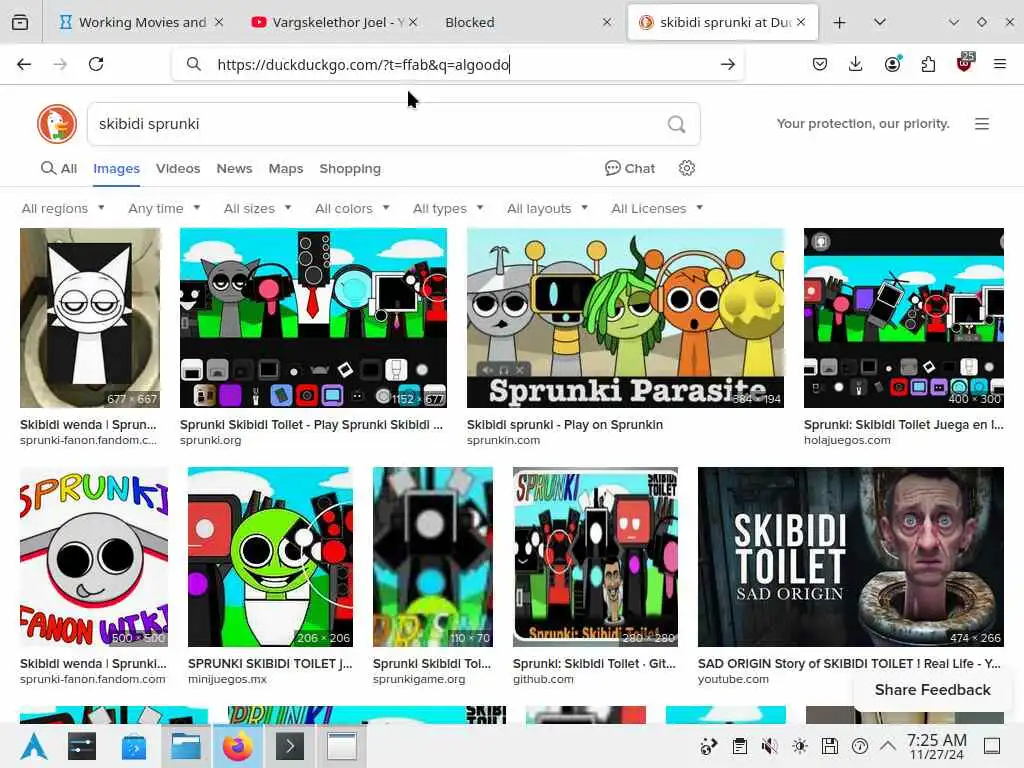The width and height of the screenshot is (1024, 768).
Task: Open the All colors filter dropdown
Action: tap(352, 208)
